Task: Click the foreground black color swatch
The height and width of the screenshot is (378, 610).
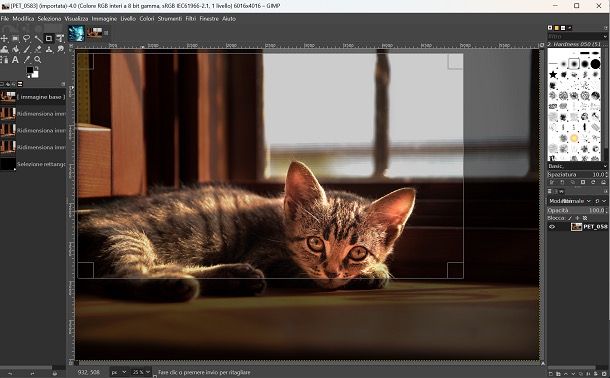Action: (30, 70)
